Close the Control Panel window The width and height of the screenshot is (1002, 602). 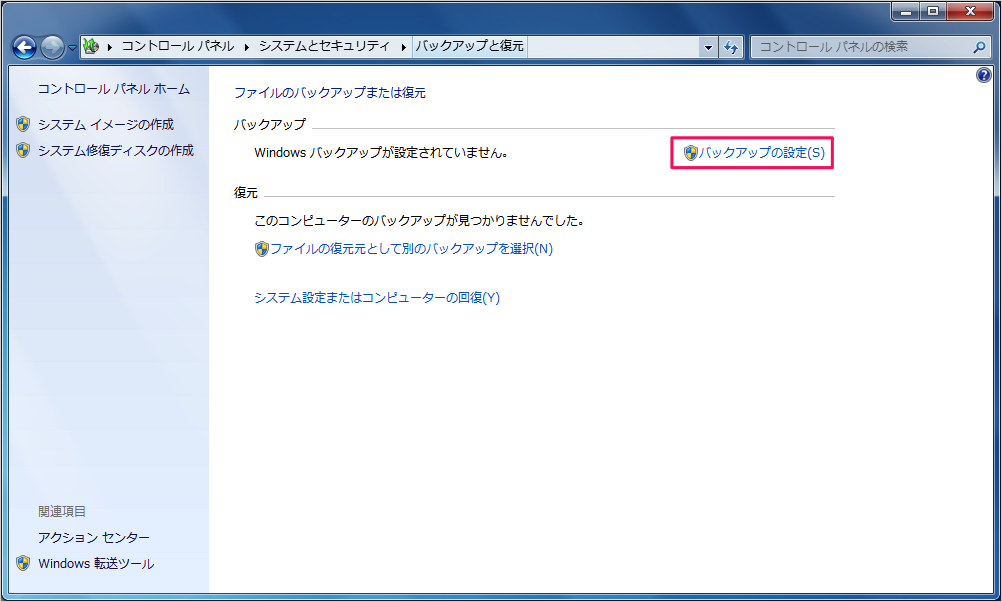pyautogui.click(x=970, y=12)
